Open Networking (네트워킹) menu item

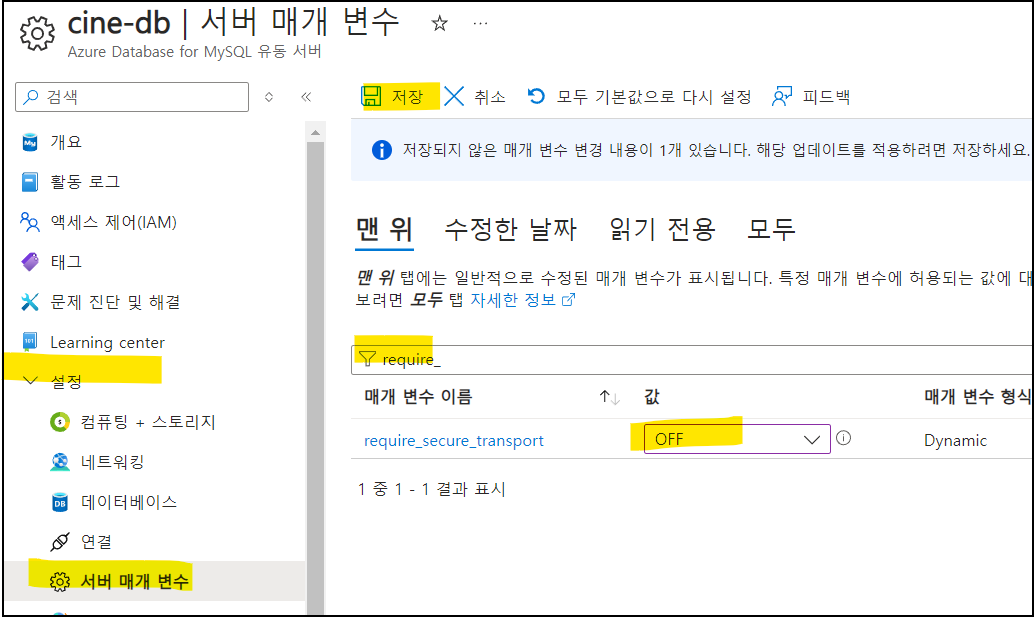click(112, 462)
